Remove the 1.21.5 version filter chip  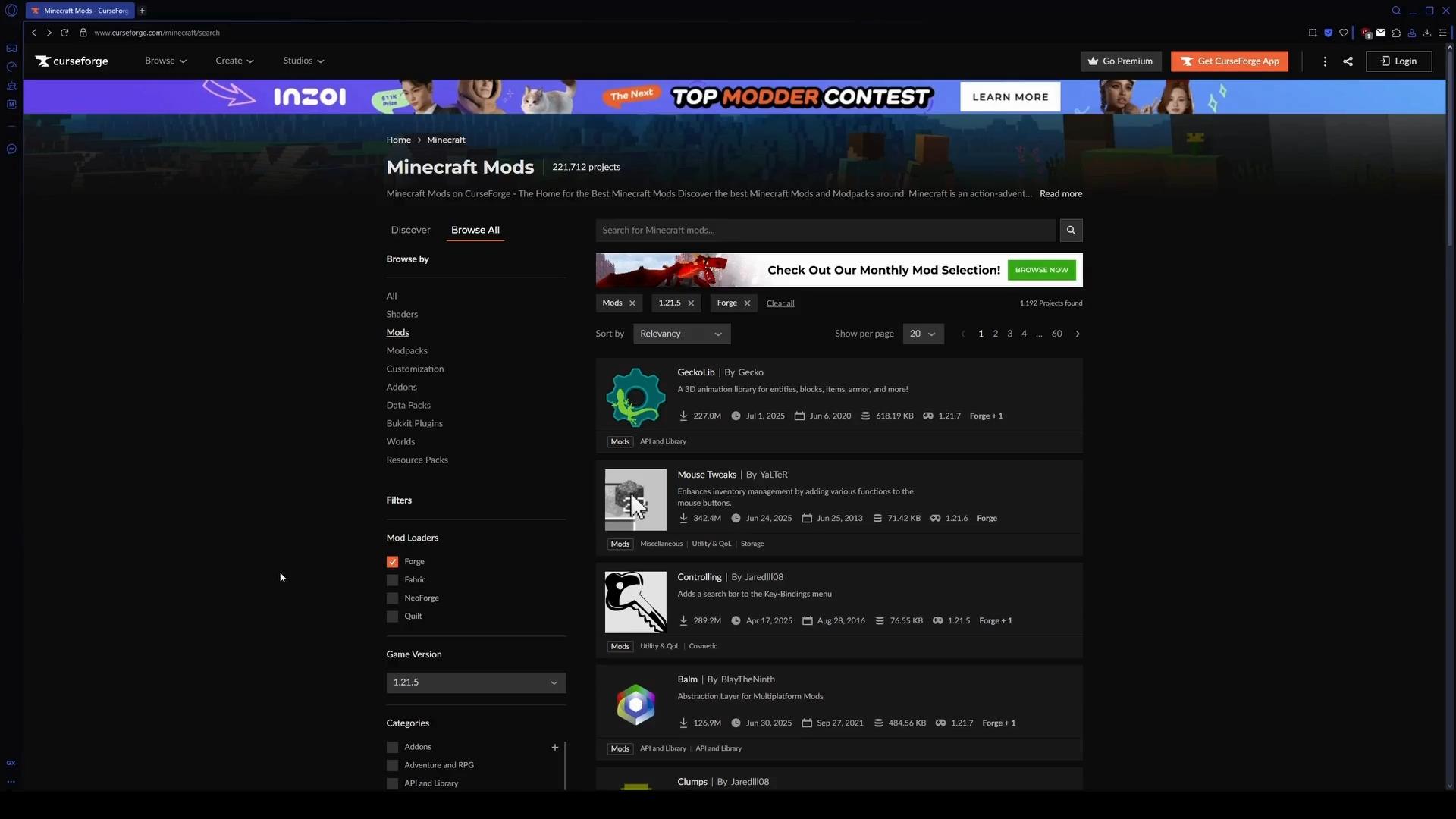pyautogui.click(x=691, y=303)
